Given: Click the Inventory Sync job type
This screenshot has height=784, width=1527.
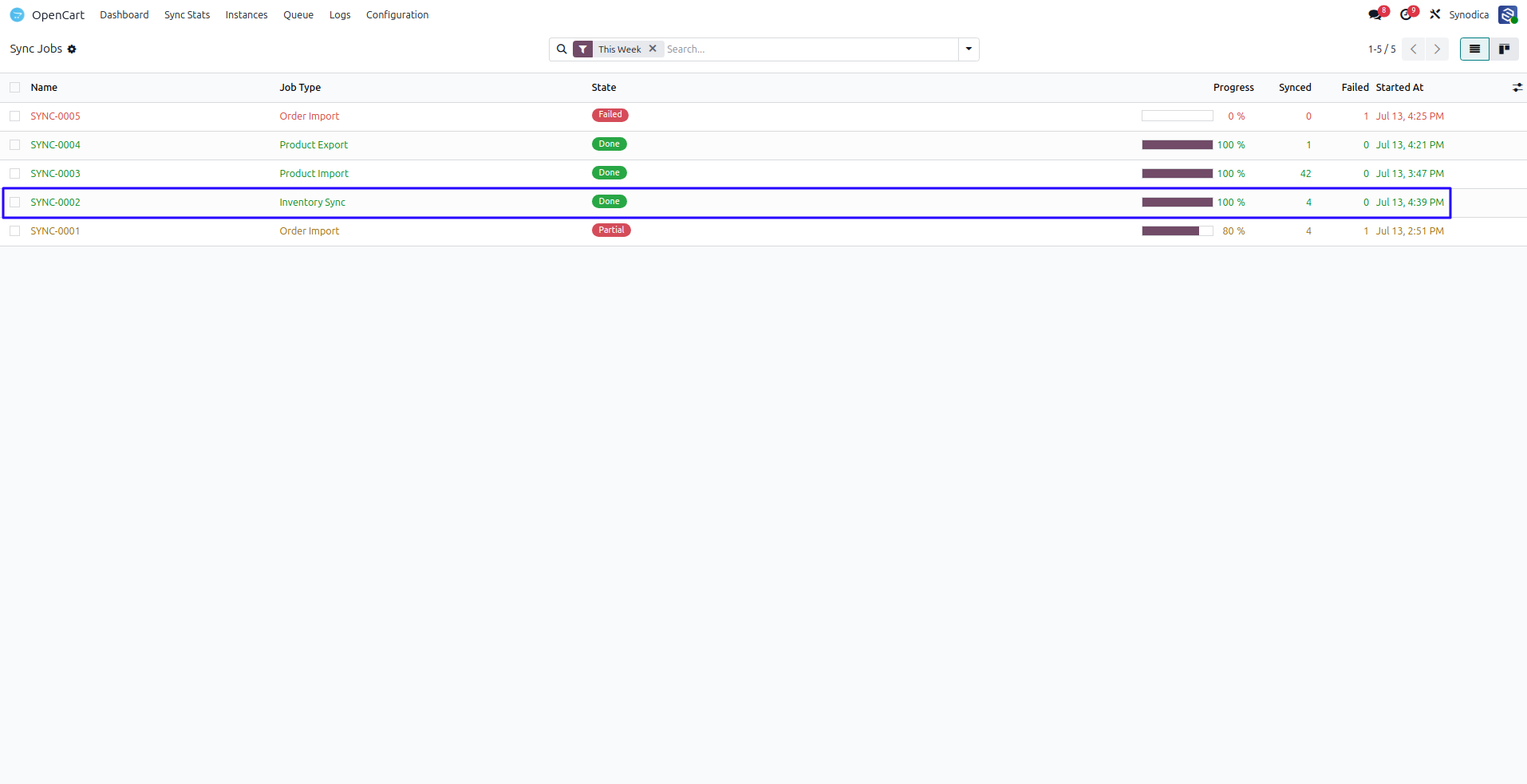Looking at the screenshot, I should (312, 203).
